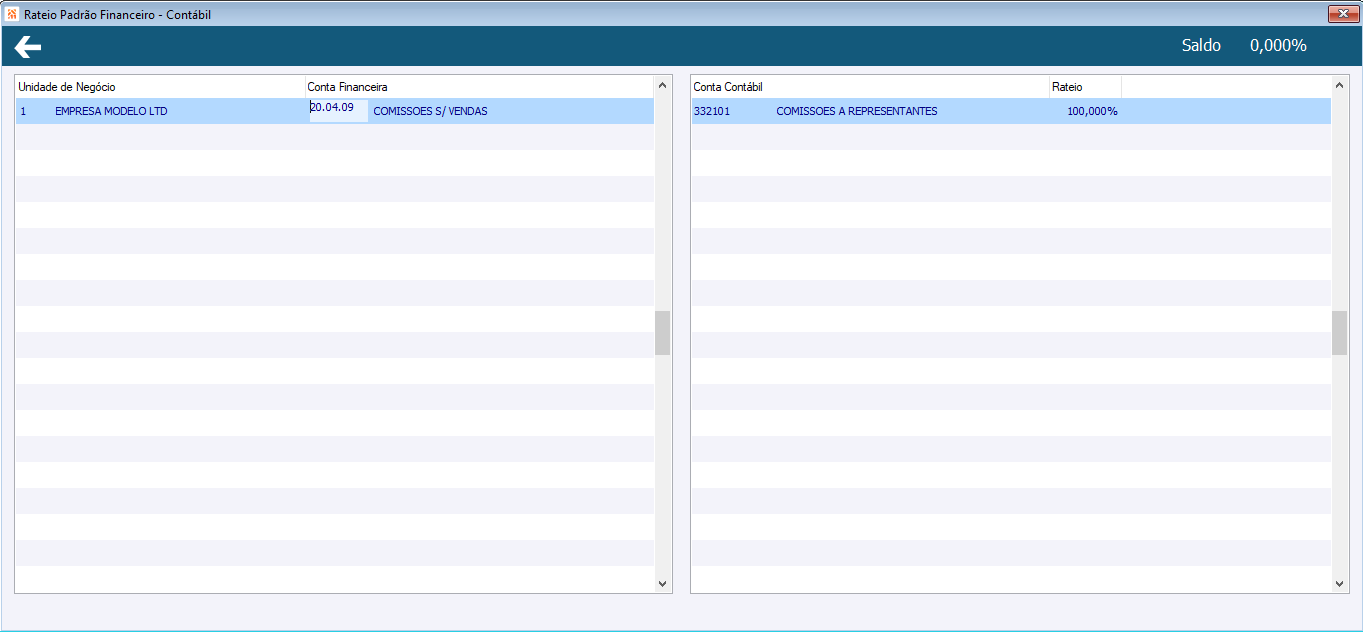Select the COMISSOES A REPRESENTANTES cell
Screen dimensions: 1363x632
857,111
